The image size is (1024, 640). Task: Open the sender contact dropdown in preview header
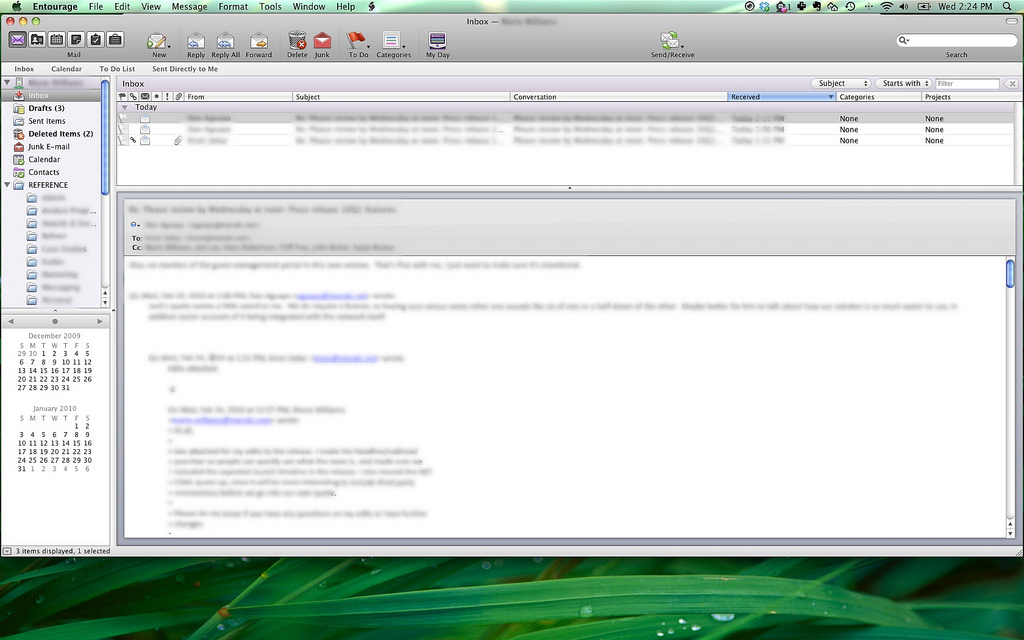(135, 225)
